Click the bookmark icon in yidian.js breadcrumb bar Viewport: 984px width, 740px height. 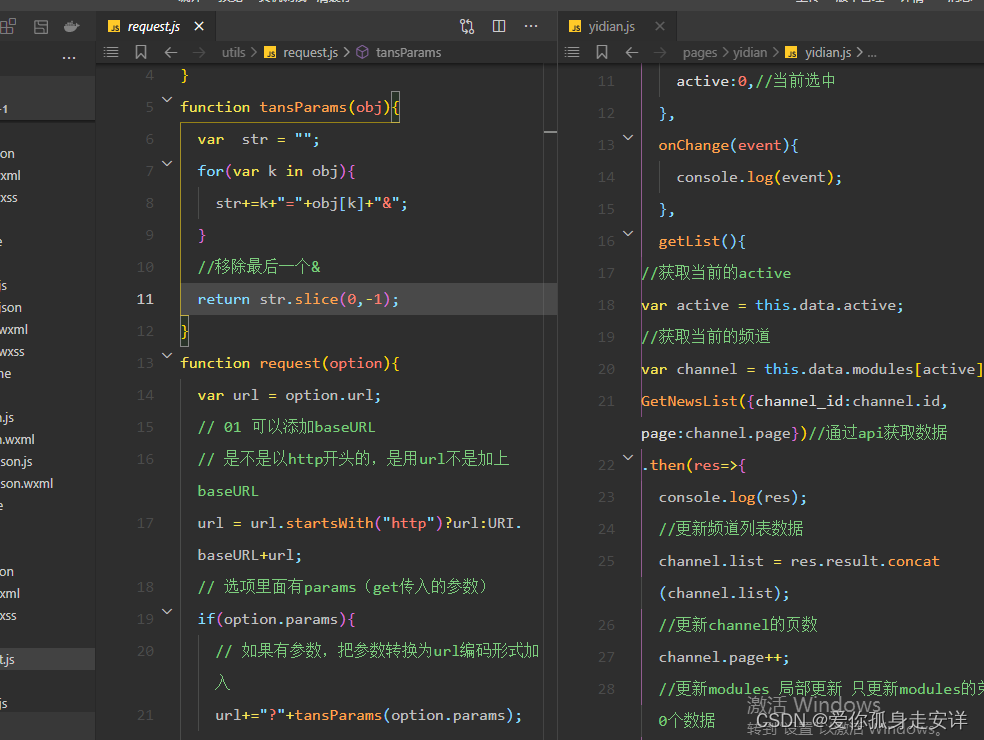(x=603, y=52)
